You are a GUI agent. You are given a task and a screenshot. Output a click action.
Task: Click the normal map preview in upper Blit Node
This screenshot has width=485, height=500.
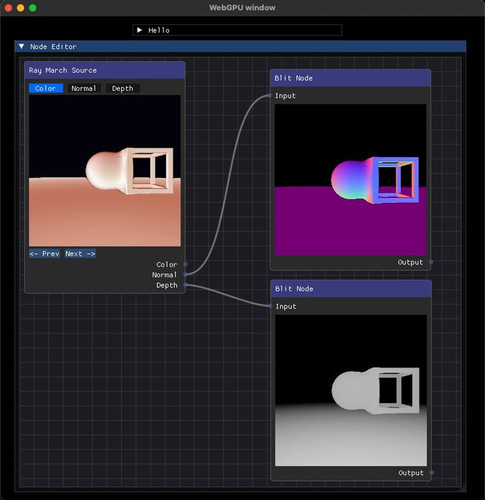350,180
